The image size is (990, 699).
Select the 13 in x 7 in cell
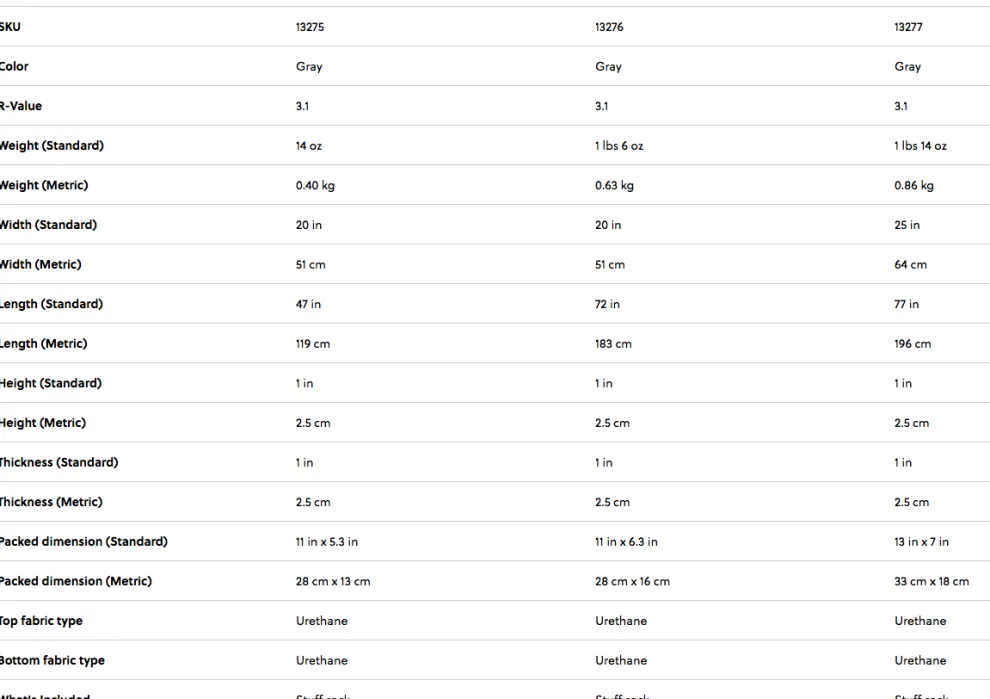(921, 542)
